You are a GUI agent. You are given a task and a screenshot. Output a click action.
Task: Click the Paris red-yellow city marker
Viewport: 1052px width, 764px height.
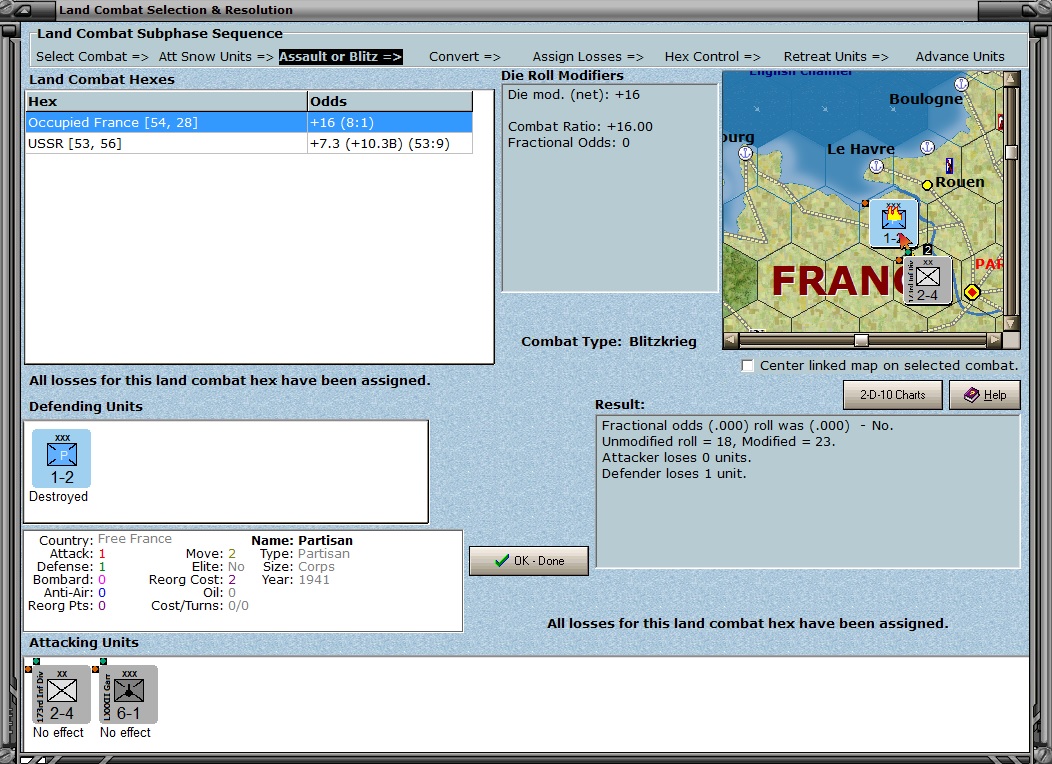(x=971, y=292)
